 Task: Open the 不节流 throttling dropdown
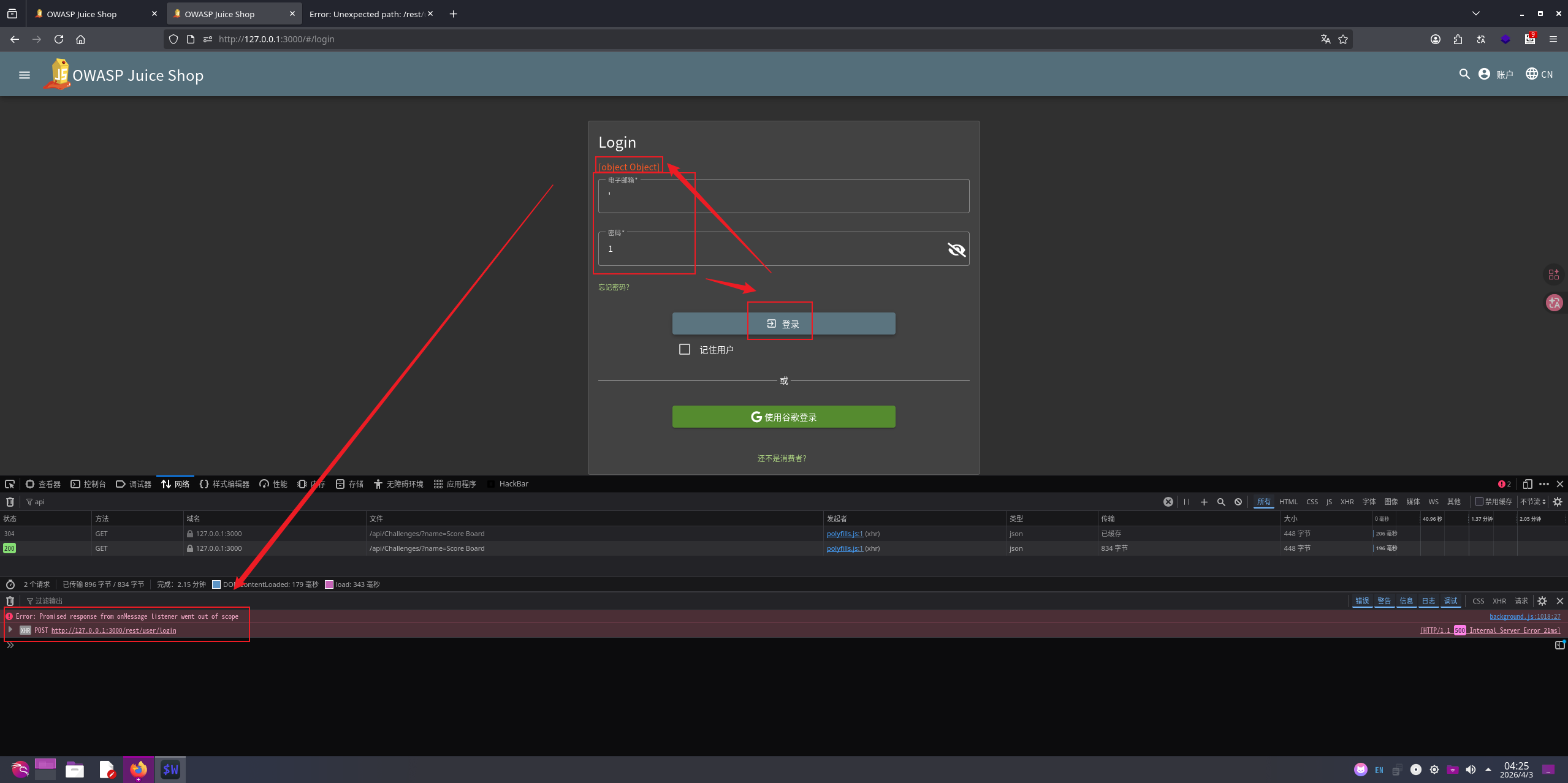pyautogui.click(x=1532, y=502)
